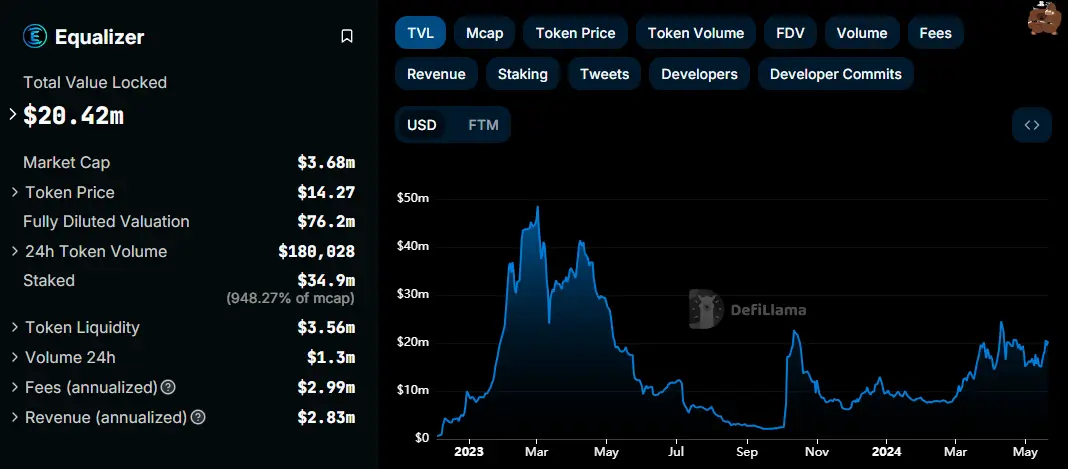Image resolution: width=1068 pixels, height=469 pixels.
Task: Toggle the Token Volume chart metric
Action: point(695,33)
